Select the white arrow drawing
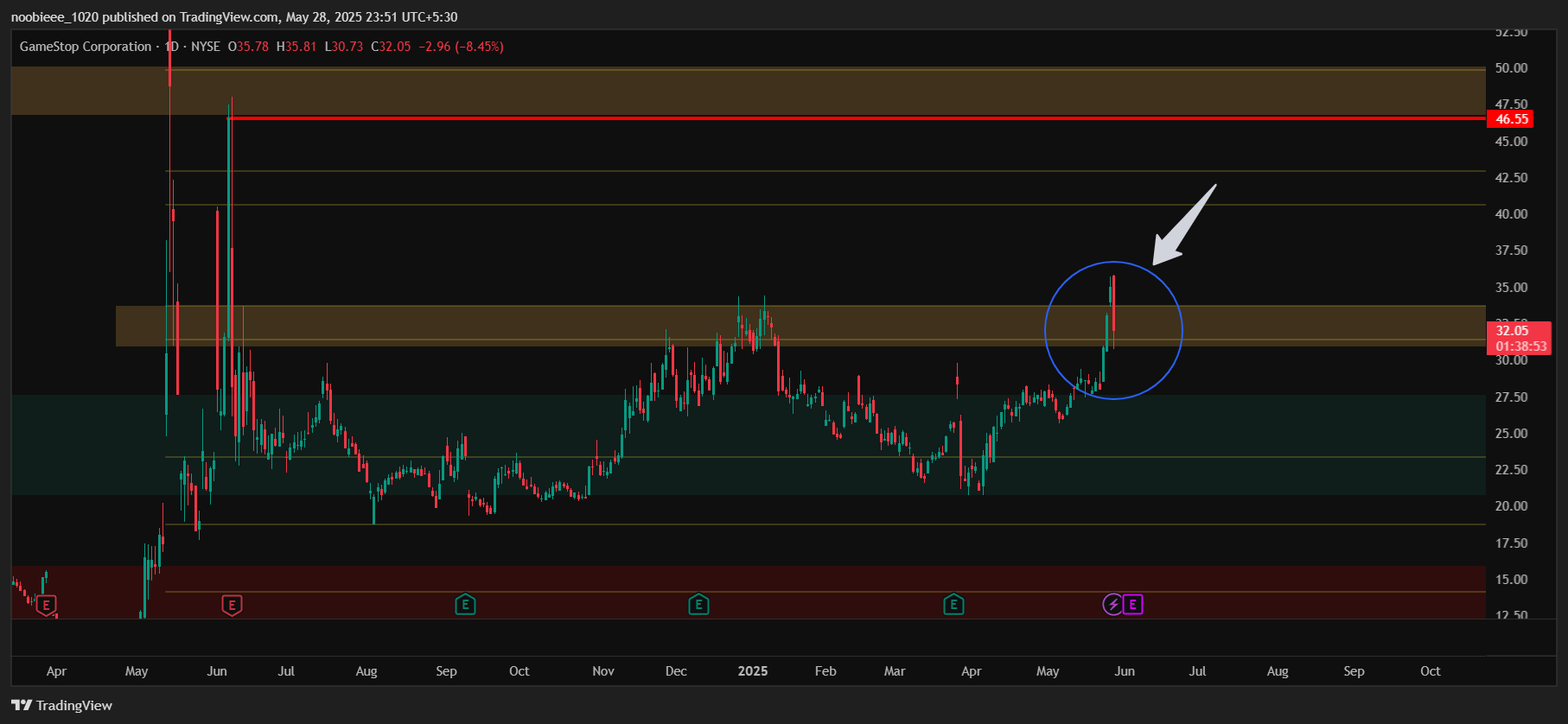The height and width of the screenshot is (724, 1568). click(1184, 225)
